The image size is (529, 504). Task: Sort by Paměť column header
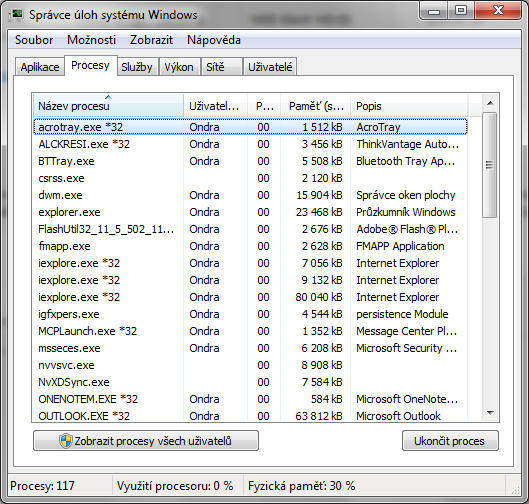316,106
